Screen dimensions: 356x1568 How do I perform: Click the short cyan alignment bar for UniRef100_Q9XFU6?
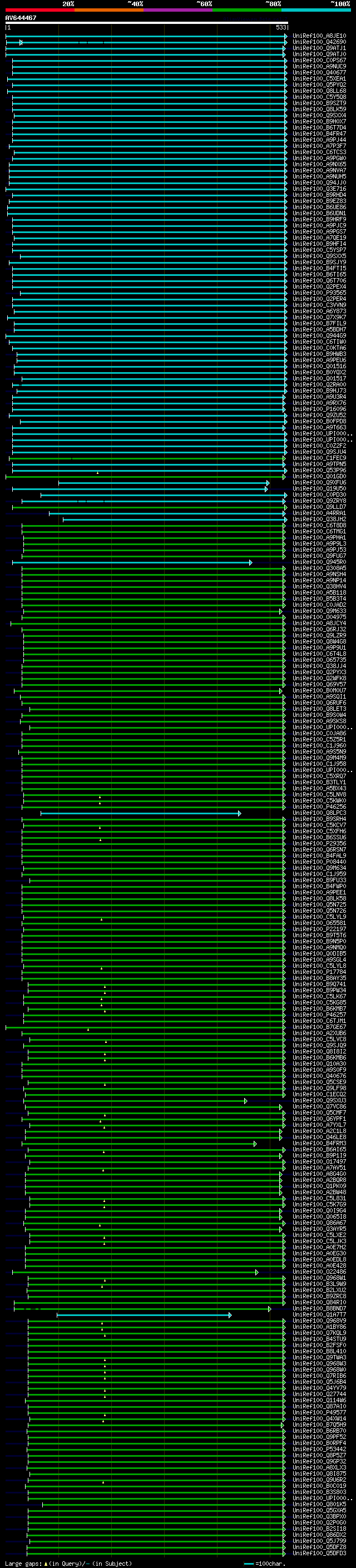click(163, 483)
